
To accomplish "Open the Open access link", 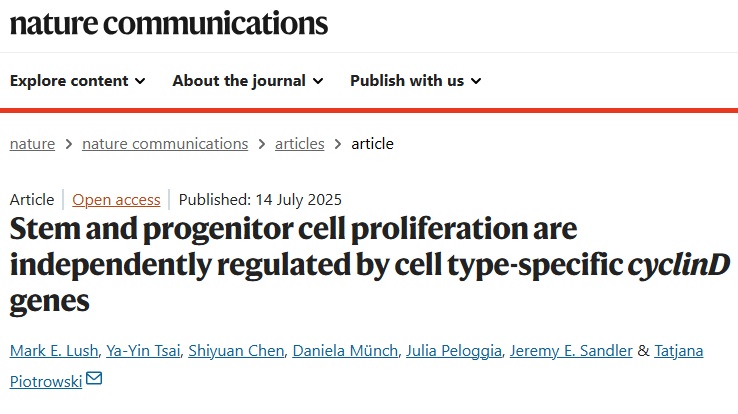I will click(116, 200).
